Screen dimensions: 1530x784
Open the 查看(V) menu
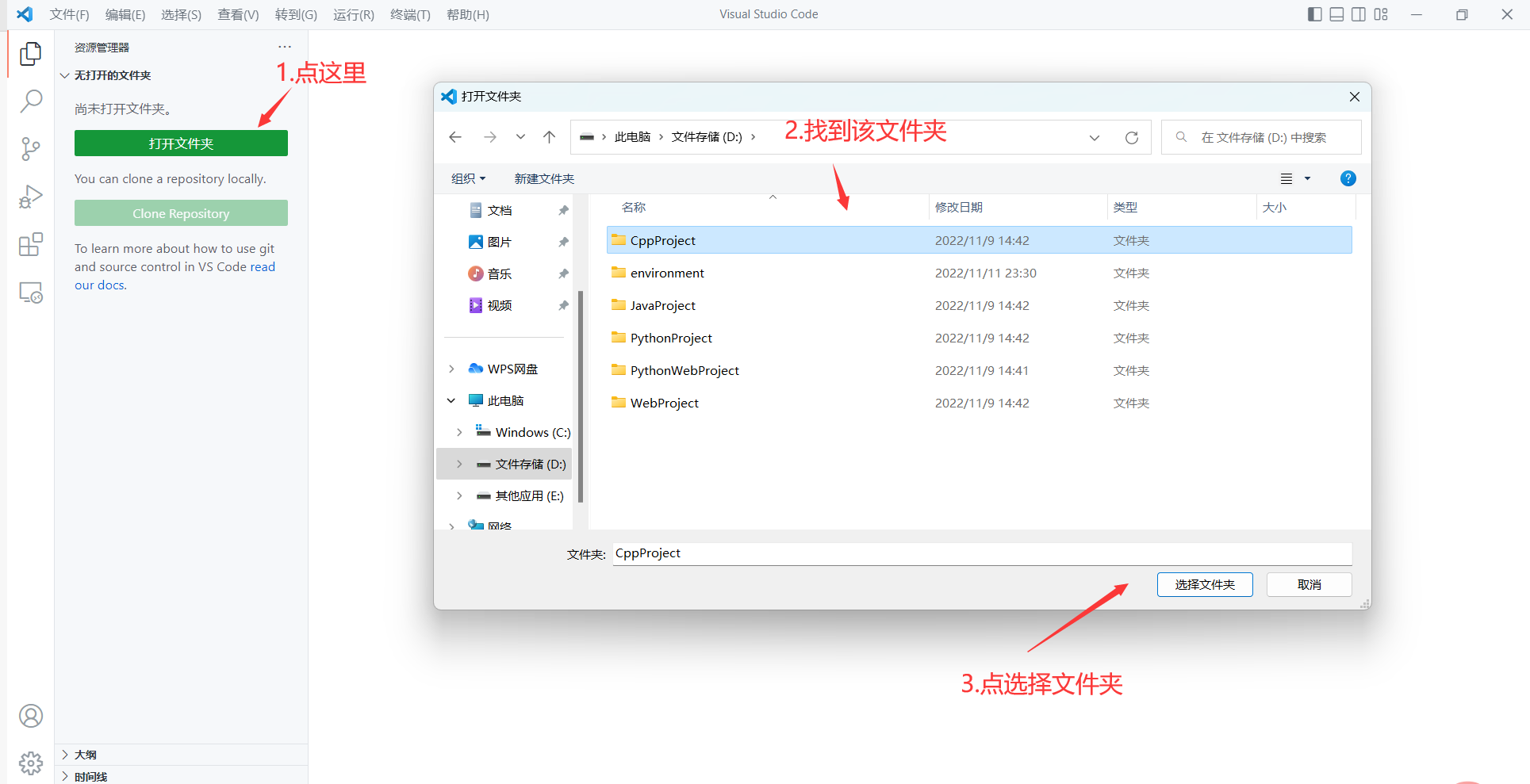point(238,14)
